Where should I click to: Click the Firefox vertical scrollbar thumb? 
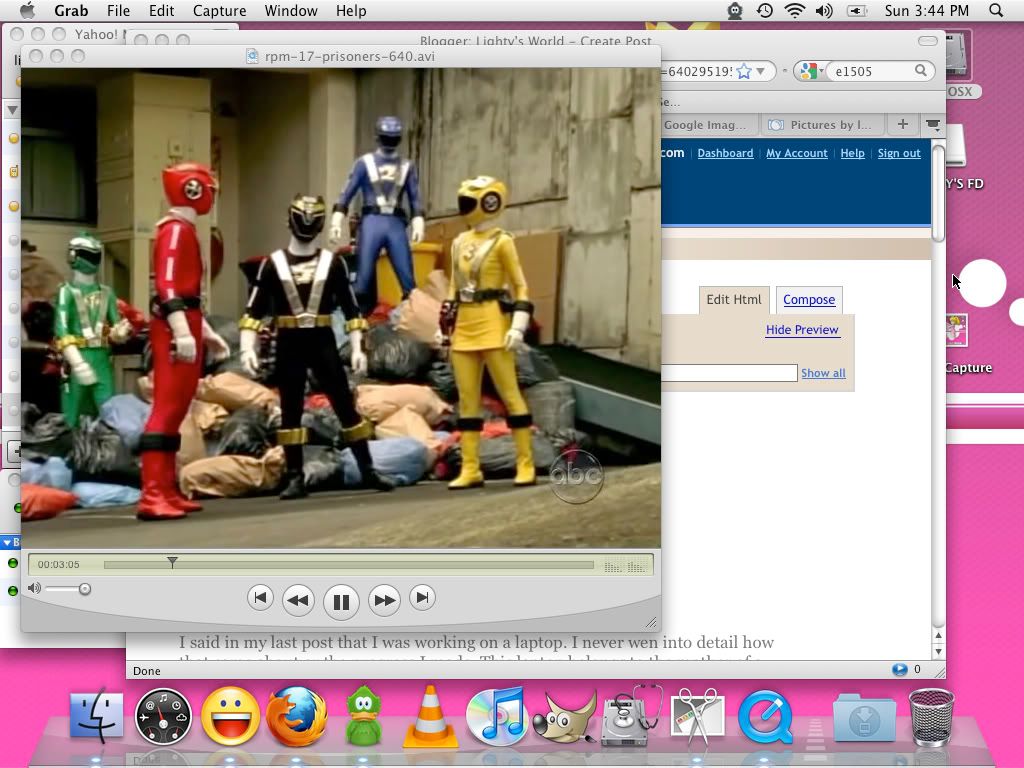pos(938,194)
